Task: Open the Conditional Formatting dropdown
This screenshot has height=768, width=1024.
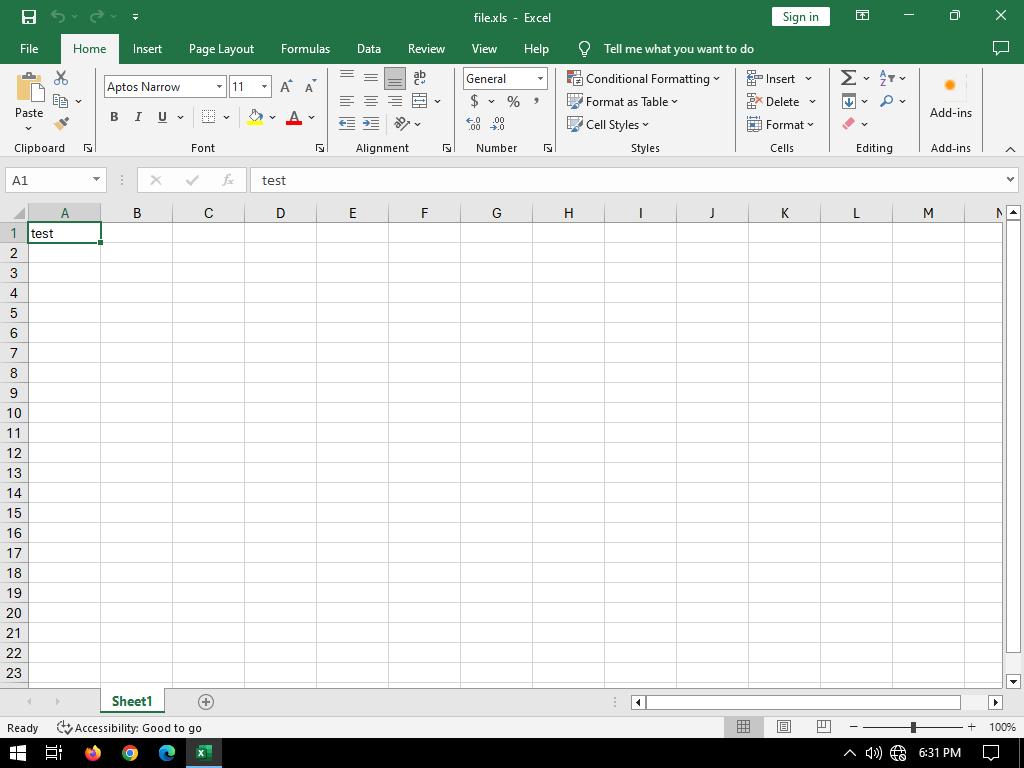Action: tap(643, 79)
